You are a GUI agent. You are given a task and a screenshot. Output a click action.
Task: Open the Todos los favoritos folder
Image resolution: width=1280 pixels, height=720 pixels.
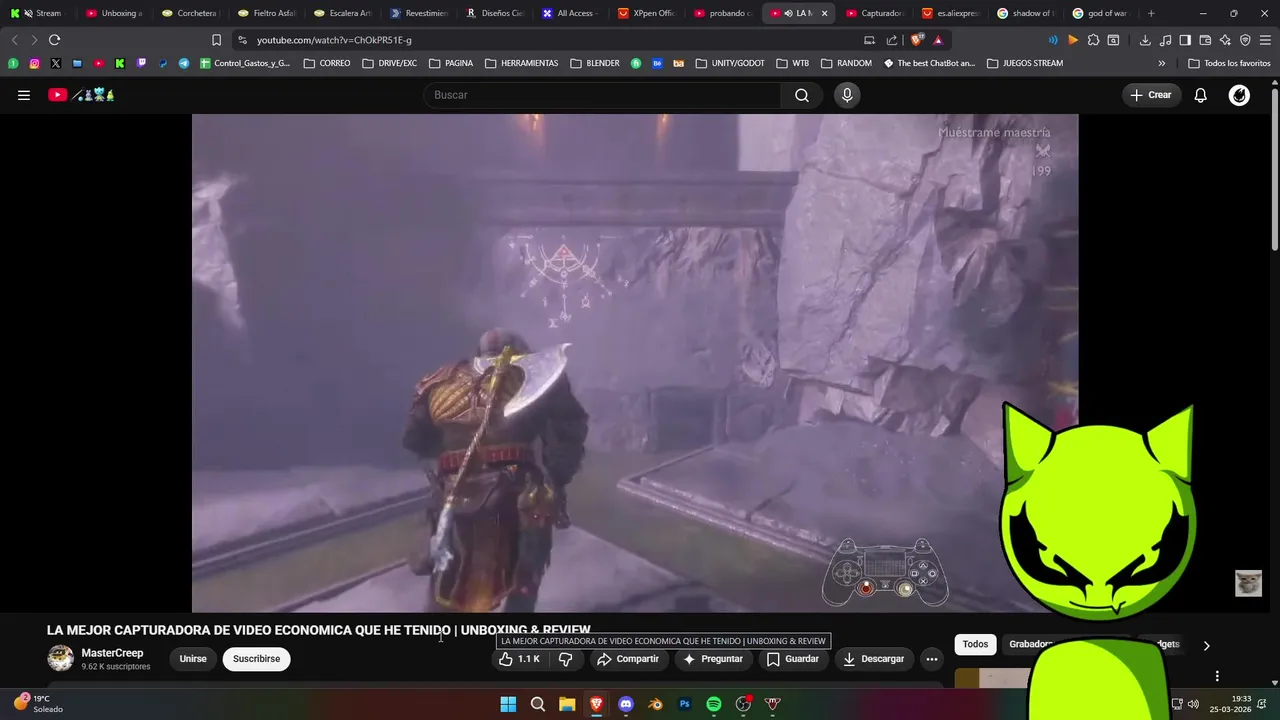(1229, 63)
